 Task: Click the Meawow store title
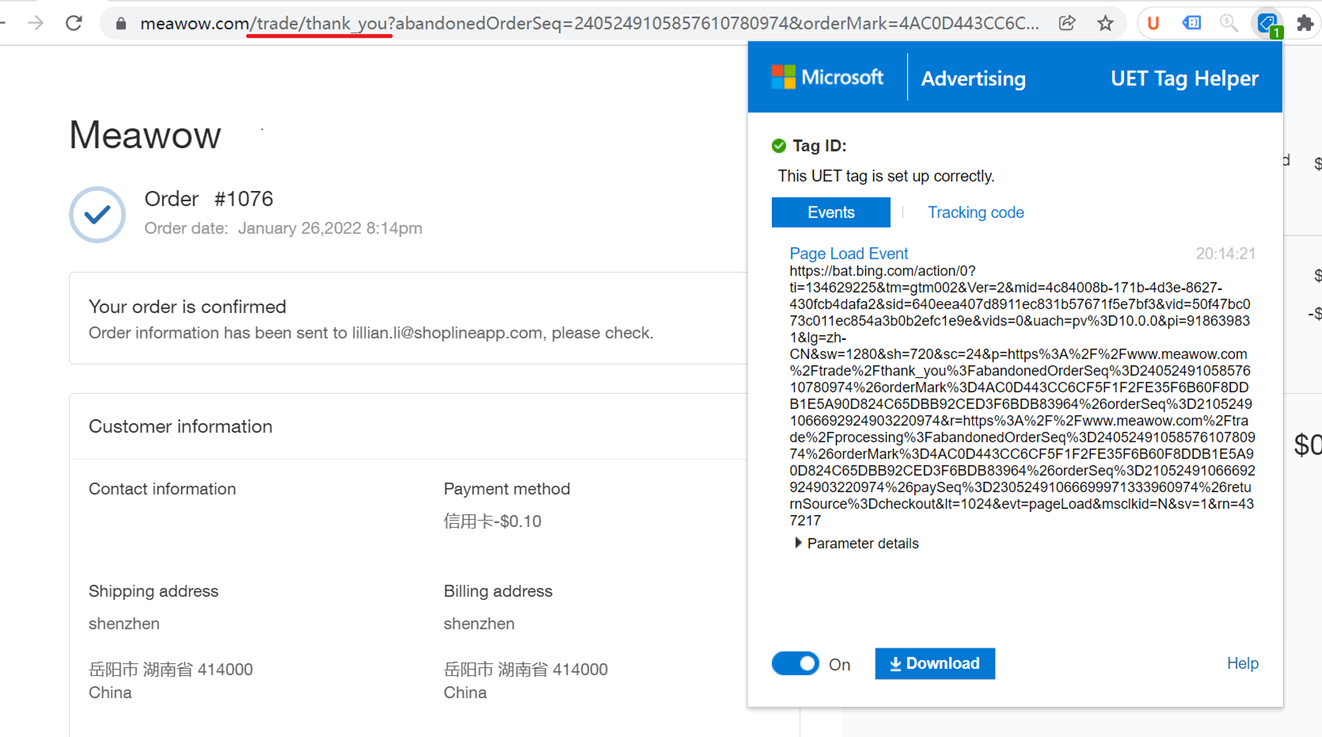[145, 135]
